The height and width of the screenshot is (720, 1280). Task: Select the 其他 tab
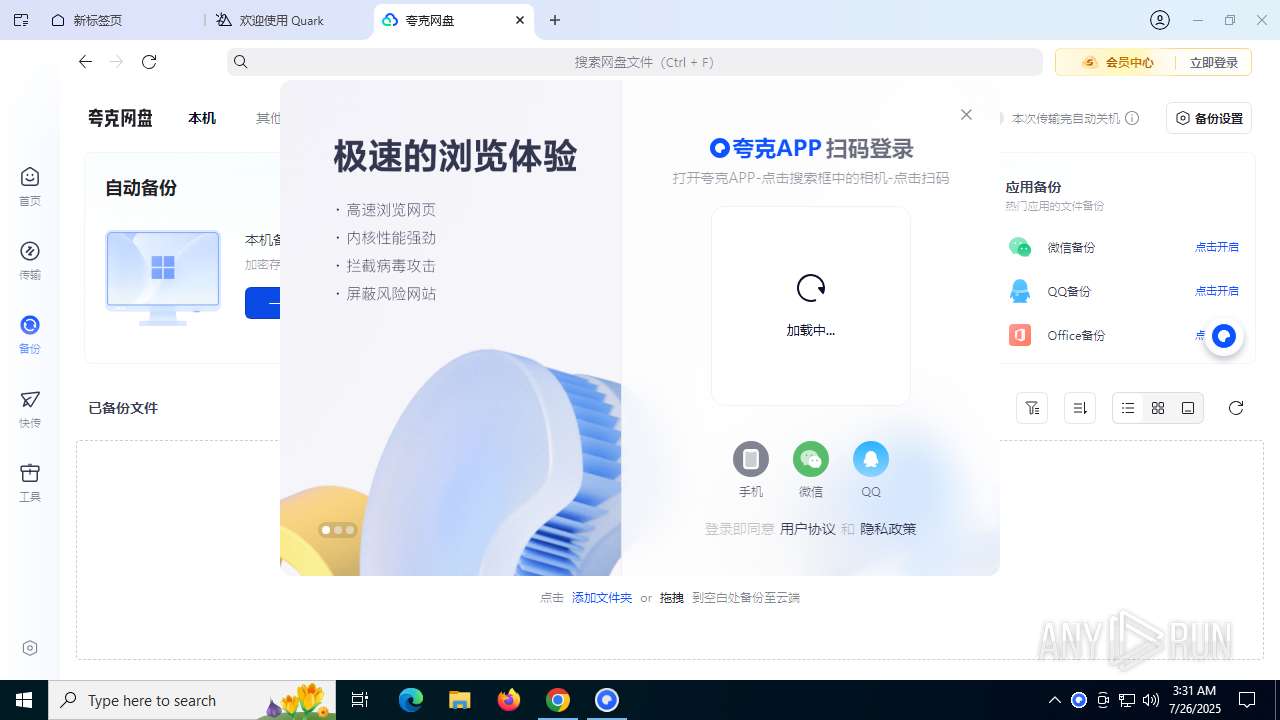[268, 118]
